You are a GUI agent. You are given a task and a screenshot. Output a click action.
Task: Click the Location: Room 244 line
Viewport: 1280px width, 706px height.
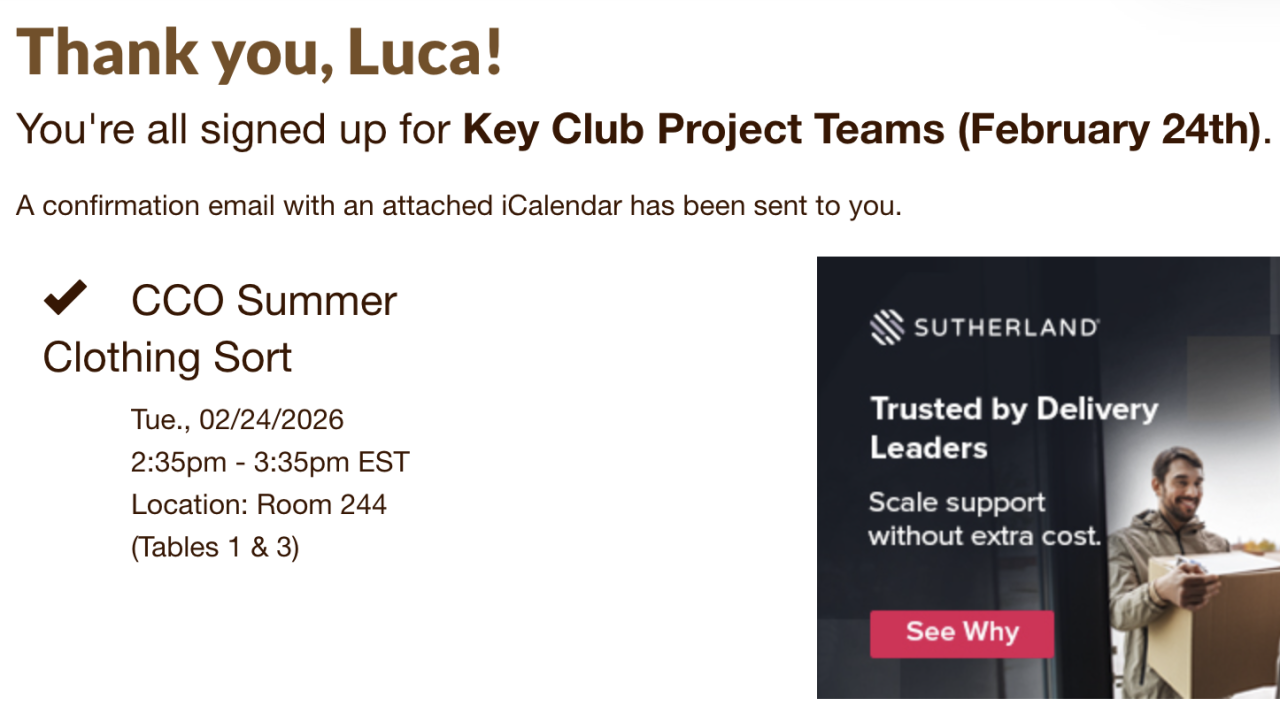[258, 504]
